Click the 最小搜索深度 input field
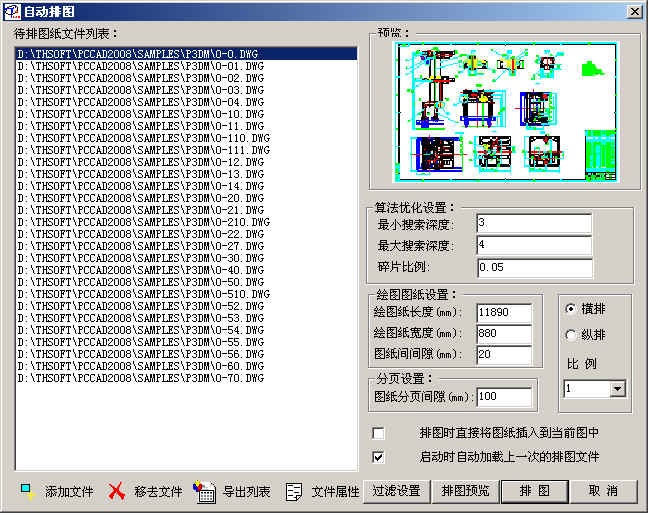This screenshot has width=648, height=513. point(534,223)
